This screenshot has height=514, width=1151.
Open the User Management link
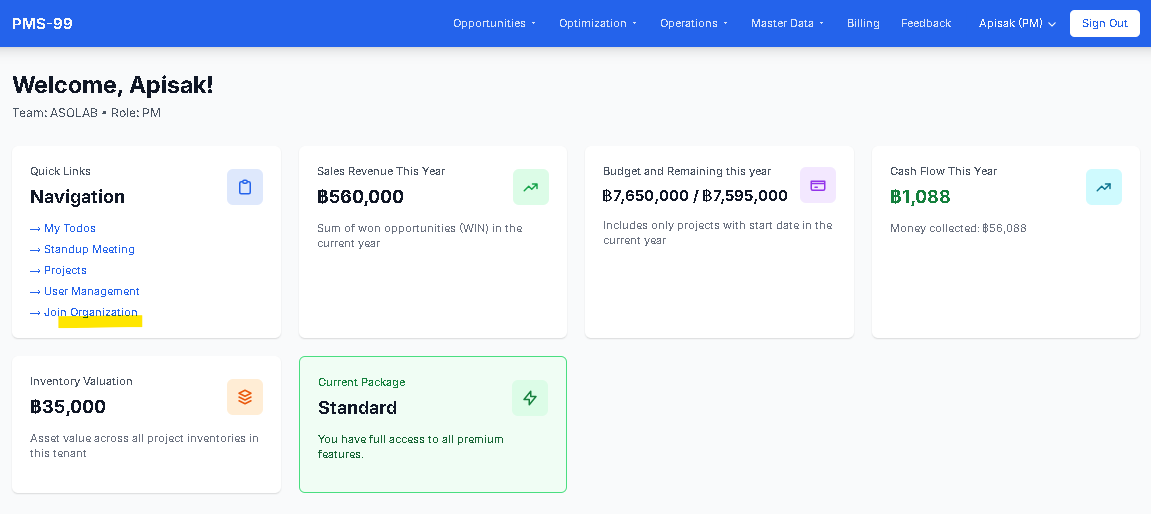(x=91, y=291)
